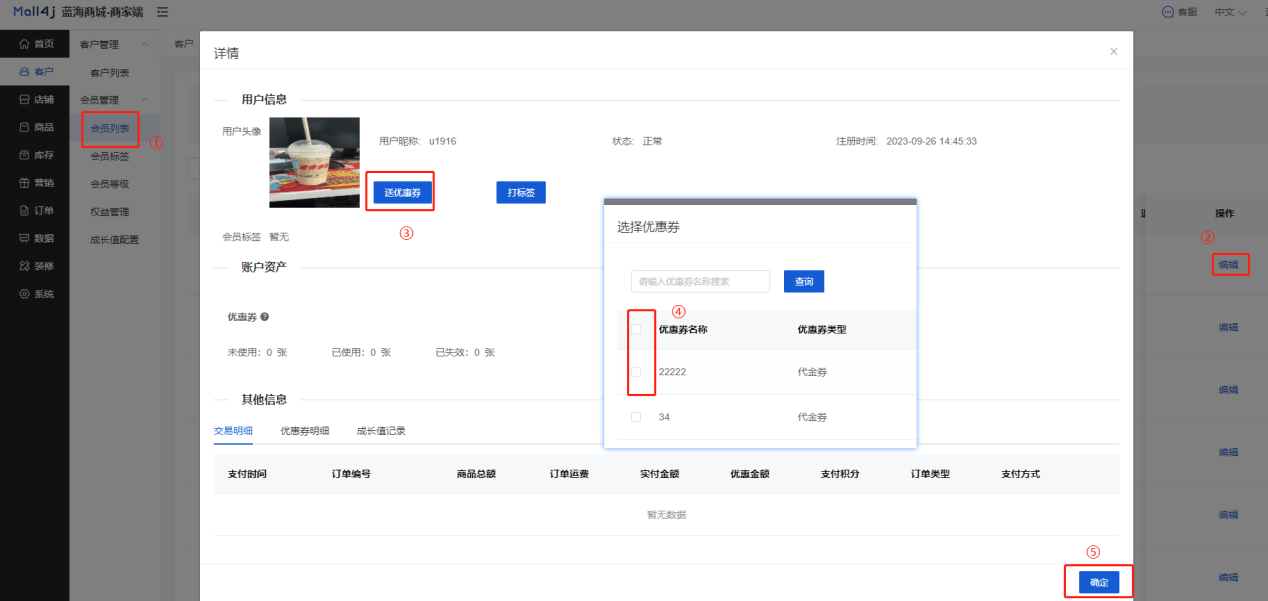Click the last visible 编辑 link at bottom

tap(1228, 577)
